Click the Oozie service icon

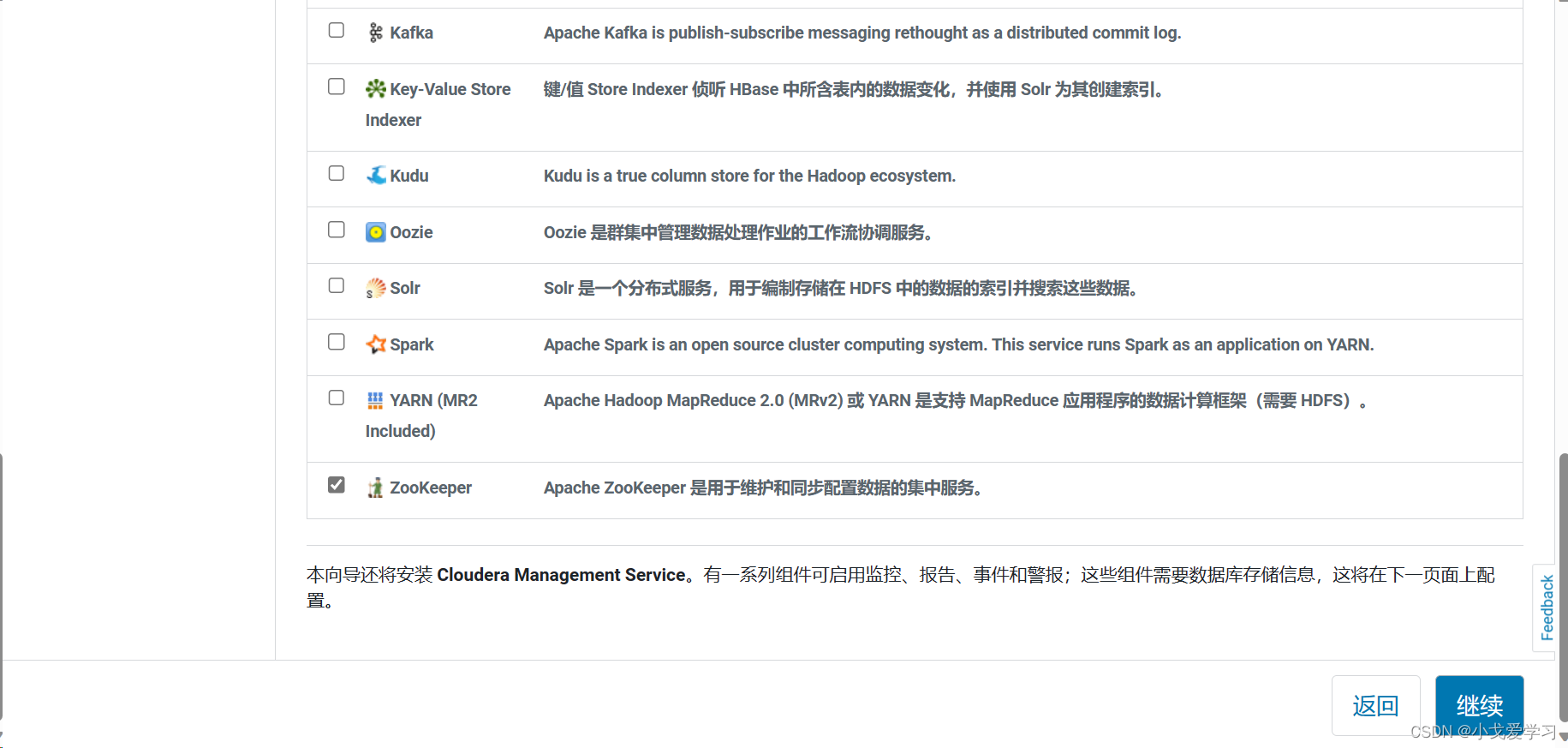coord(376,232)
